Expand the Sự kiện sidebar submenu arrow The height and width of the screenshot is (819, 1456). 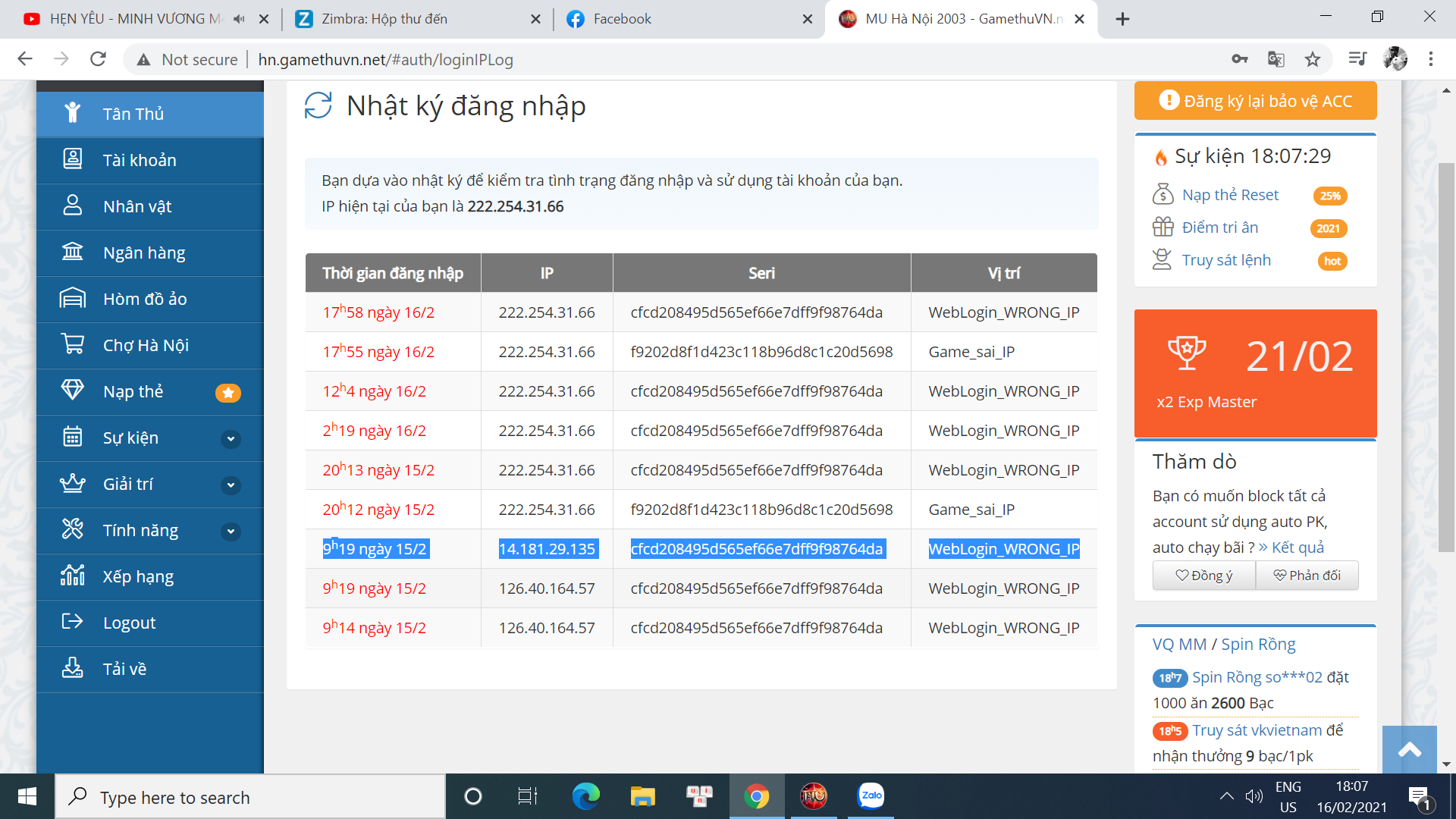click(x=231, y=439)
